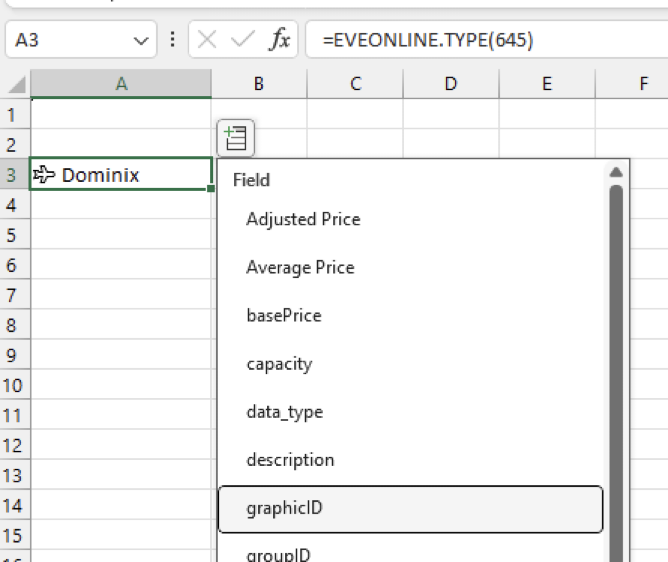Open the Insert Function fx button
This screenshot has width=668, height=562.
point(280,40)
